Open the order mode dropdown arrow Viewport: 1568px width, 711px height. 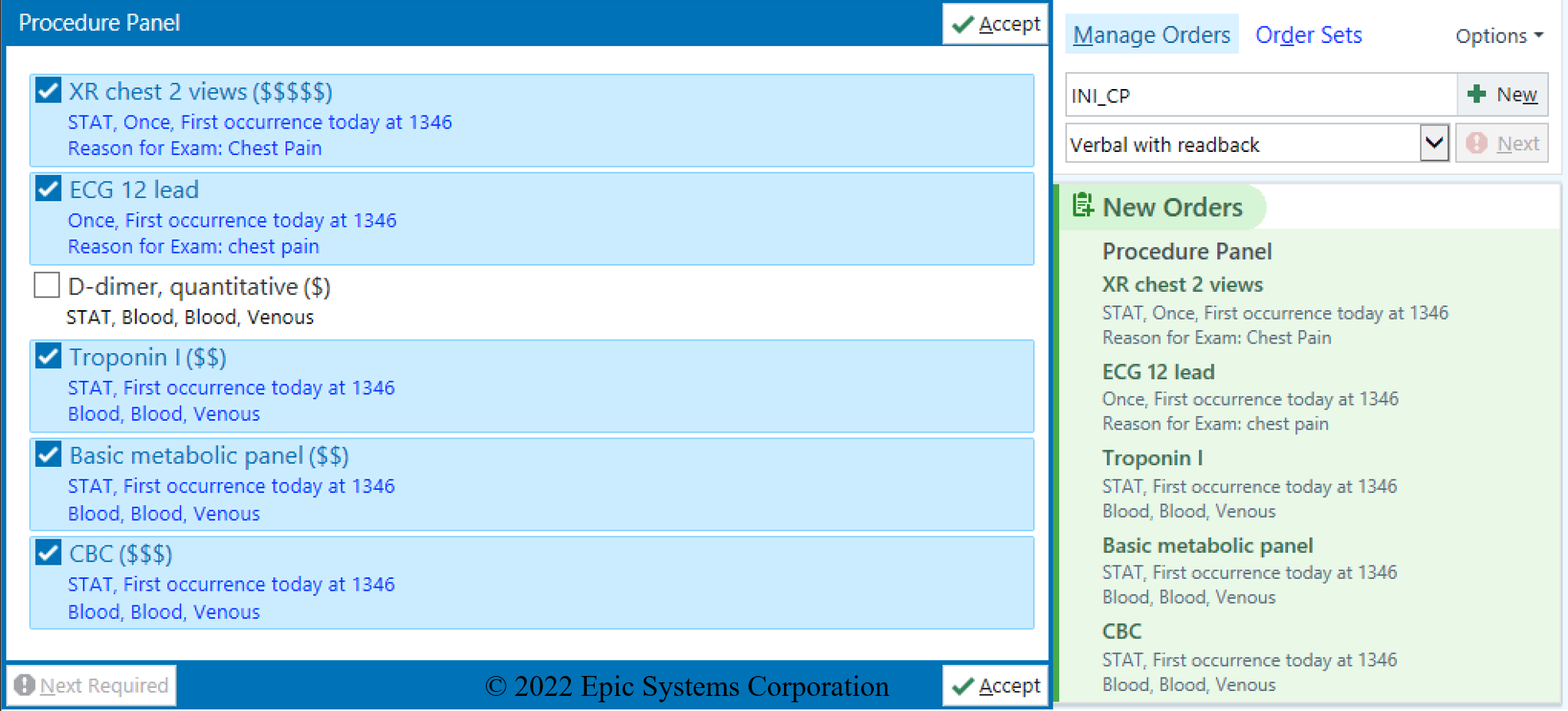coord(1434,144)
